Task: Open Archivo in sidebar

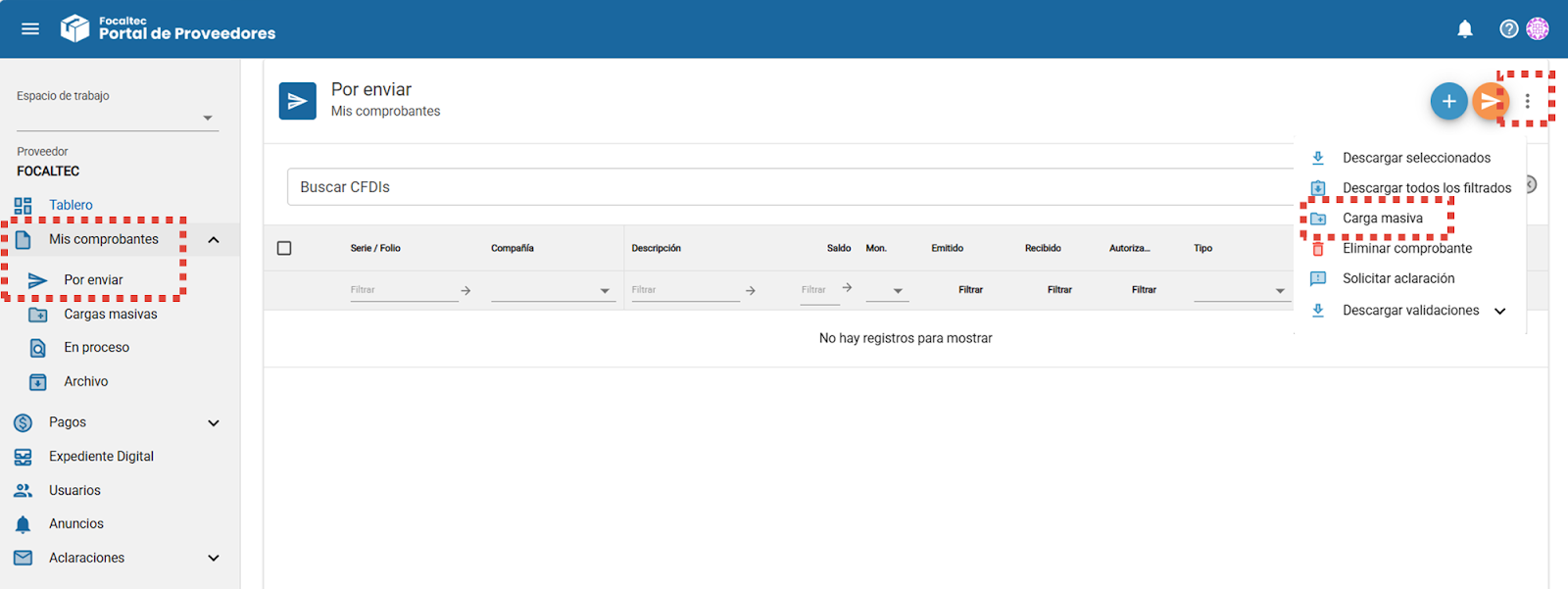Action: pyautogui.click(x=86, y=382)
